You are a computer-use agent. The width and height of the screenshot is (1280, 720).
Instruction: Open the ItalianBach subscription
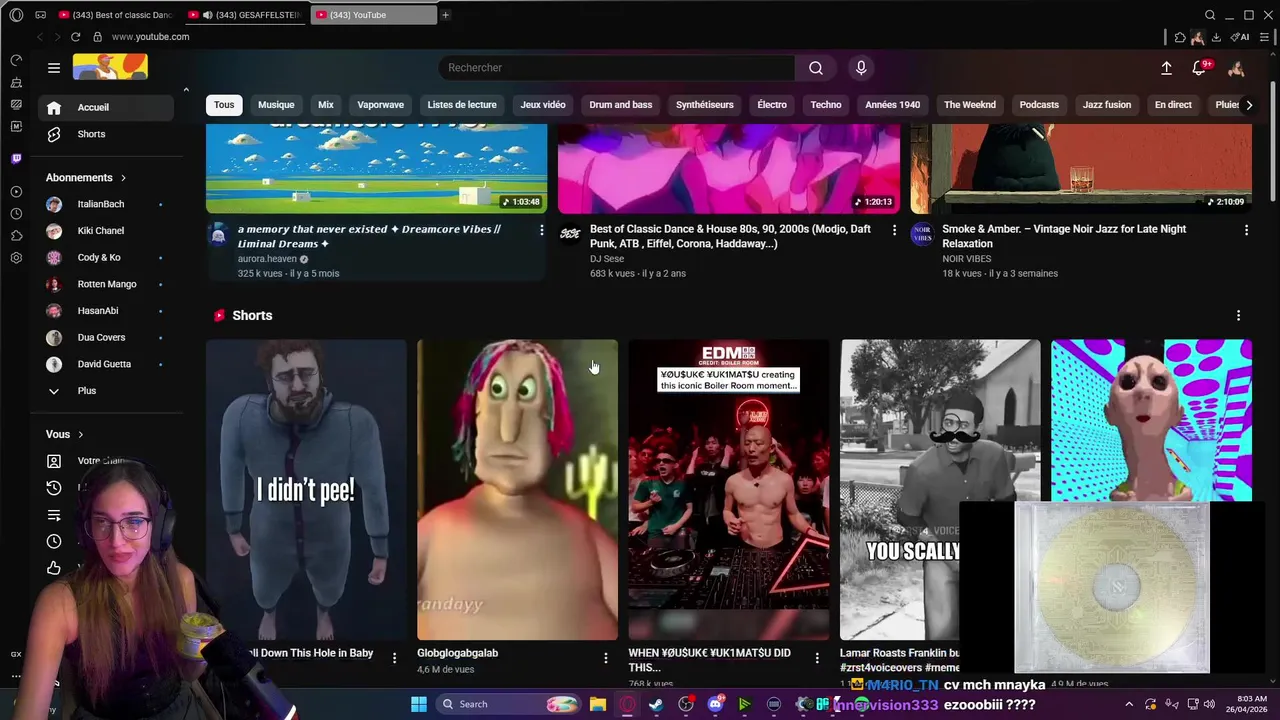tap(106, 204)
